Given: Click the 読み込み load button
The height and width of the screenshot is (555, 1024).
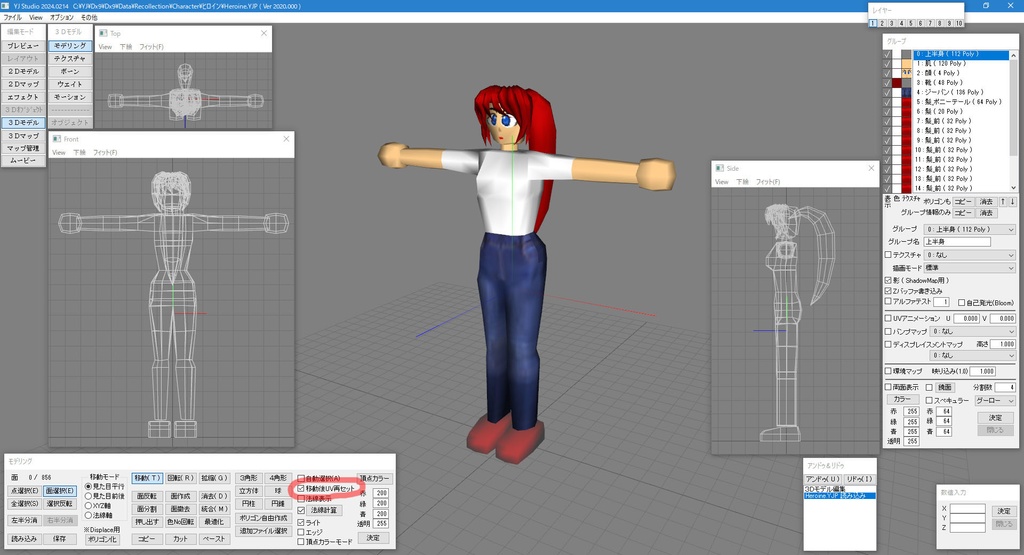Looking at the screenshot, I should coord(24,539).
